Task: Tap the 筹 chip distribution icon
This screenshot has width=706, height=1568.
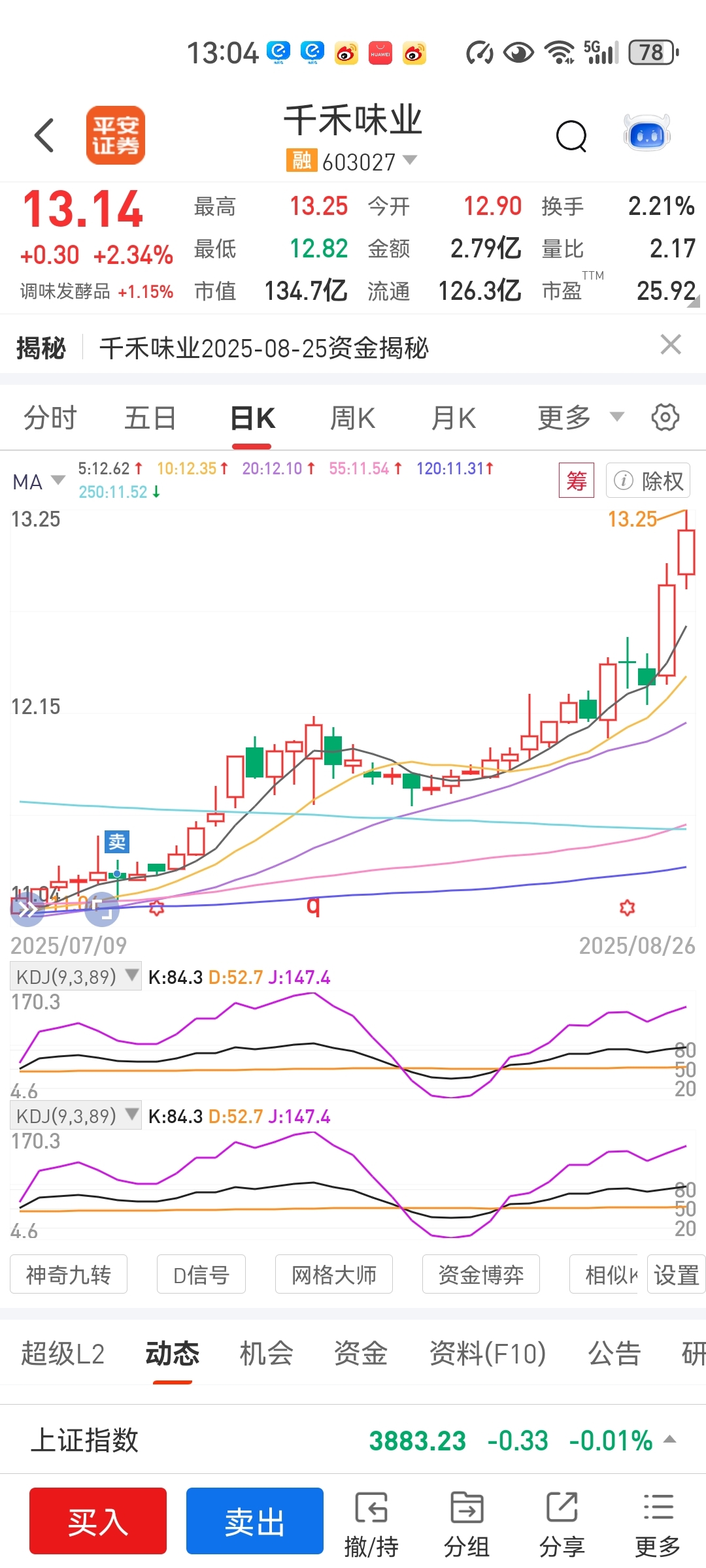Action: click(x=577, y=481)
